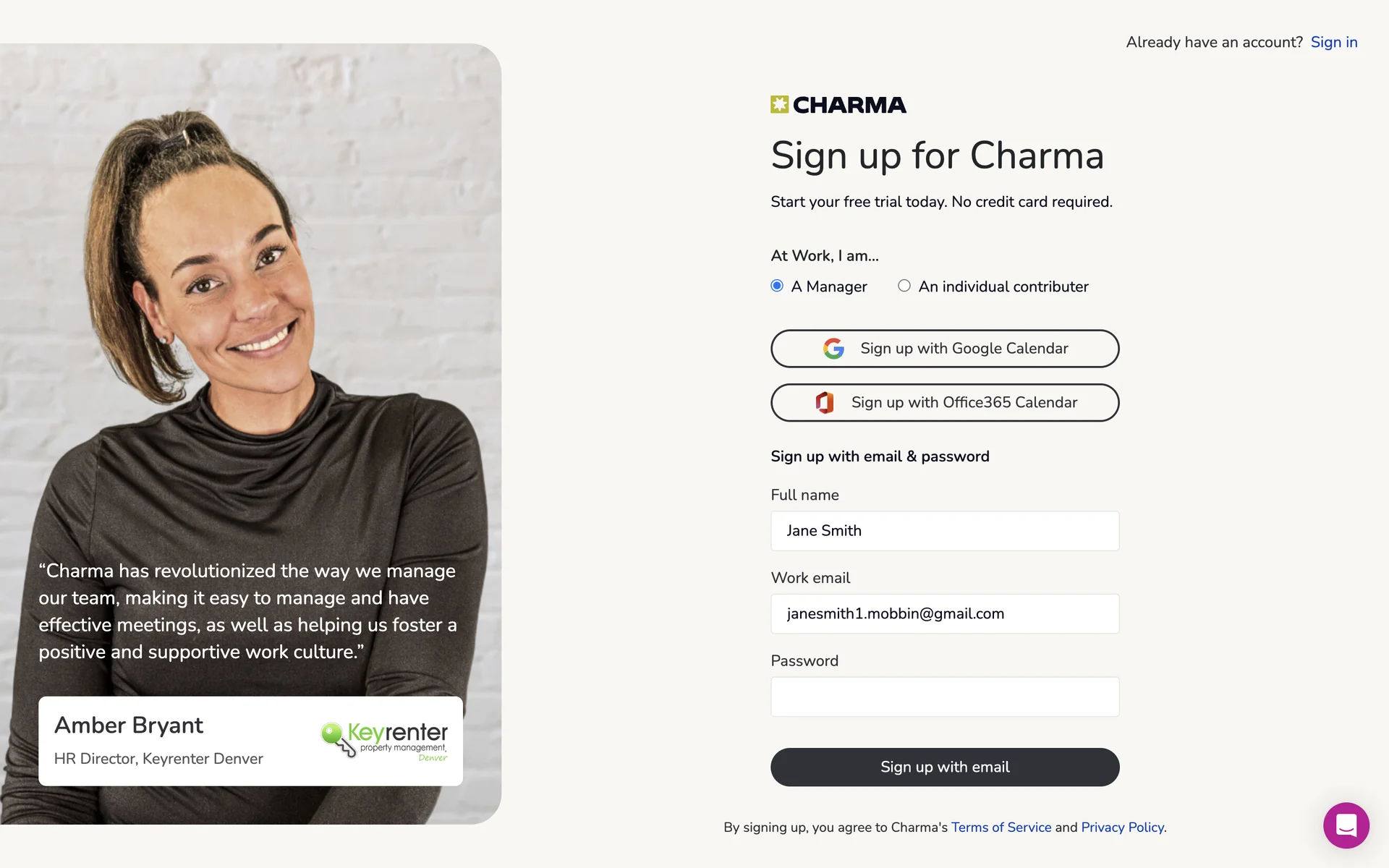
Task: Open the Terms of Service link
Action: point(1001,827)
